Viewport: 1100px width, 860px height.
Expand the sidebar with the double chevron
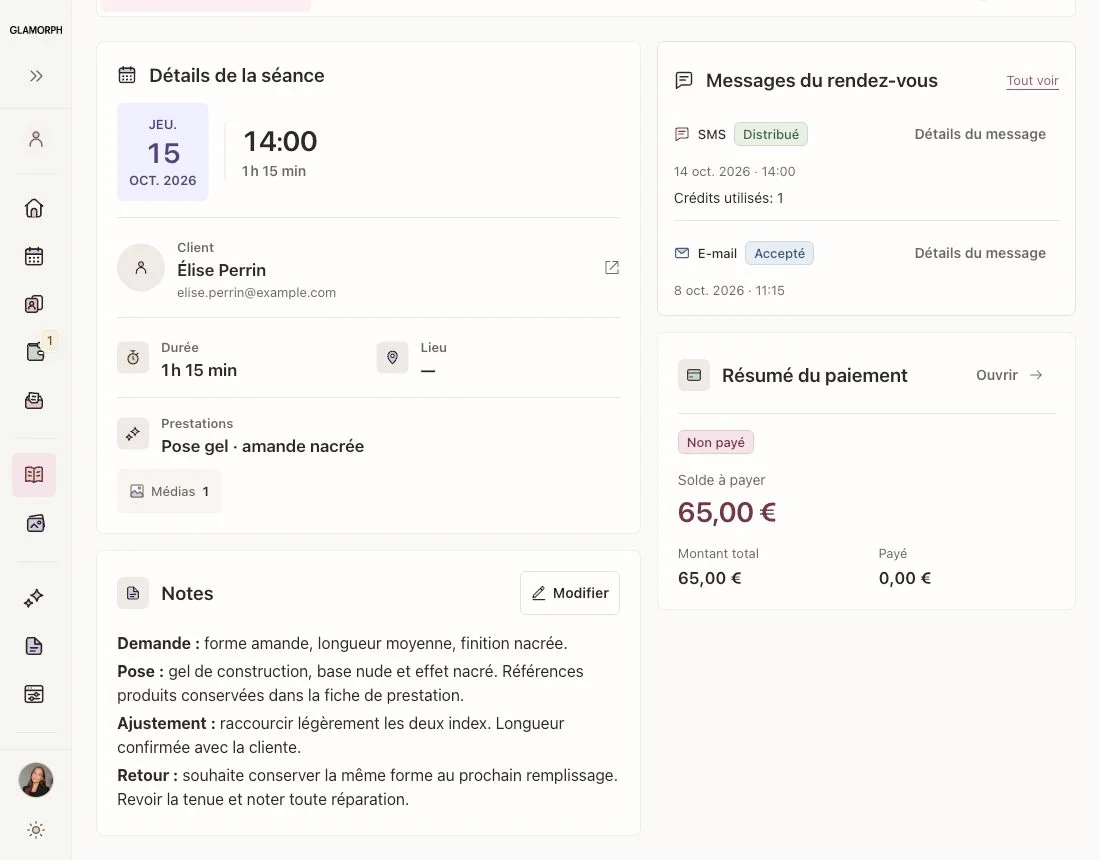[36, 76]
